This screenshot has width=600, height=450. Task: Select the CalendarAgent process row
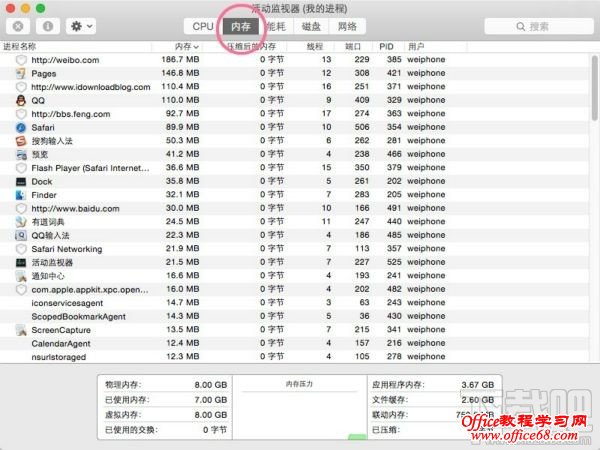point(295,343)
